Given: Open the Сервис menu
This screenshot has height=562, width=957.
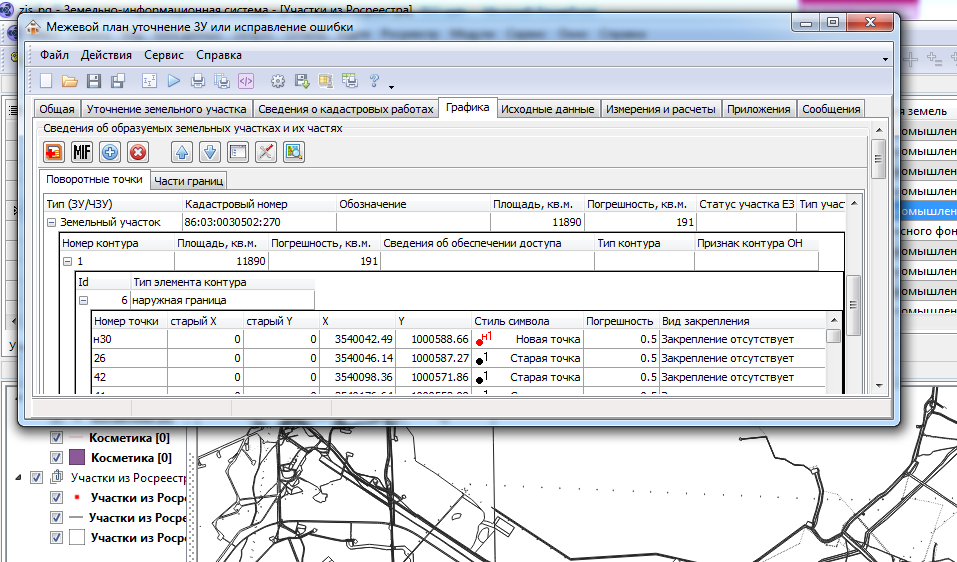Looking at the screenshot, I should [x=163, y=55].
